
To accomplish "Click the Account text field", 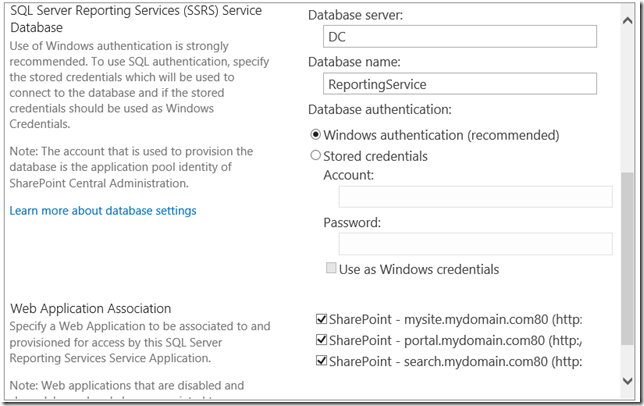I will [x=475, y=196].
